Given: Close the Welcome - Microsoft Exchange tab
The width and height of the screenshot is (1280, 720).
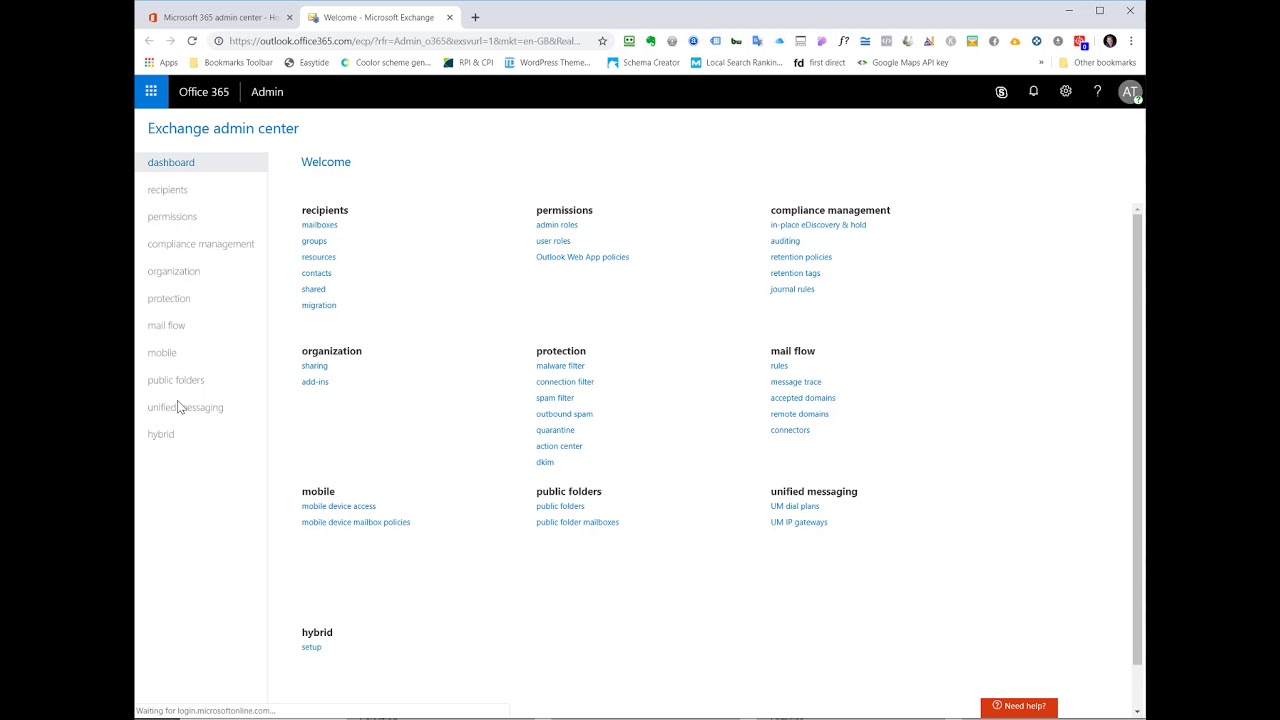Looking at the screenshot, I should coord(449,17).
